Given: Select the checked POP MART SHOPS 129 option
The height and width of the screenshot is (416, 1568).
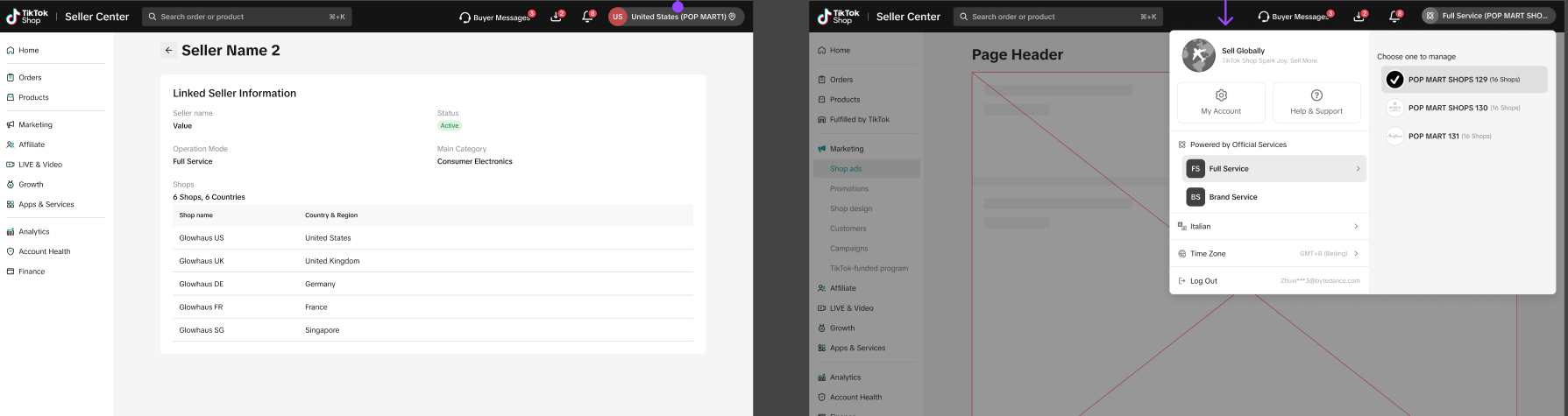Looking at the screenshot, I should click(1464, 80).
